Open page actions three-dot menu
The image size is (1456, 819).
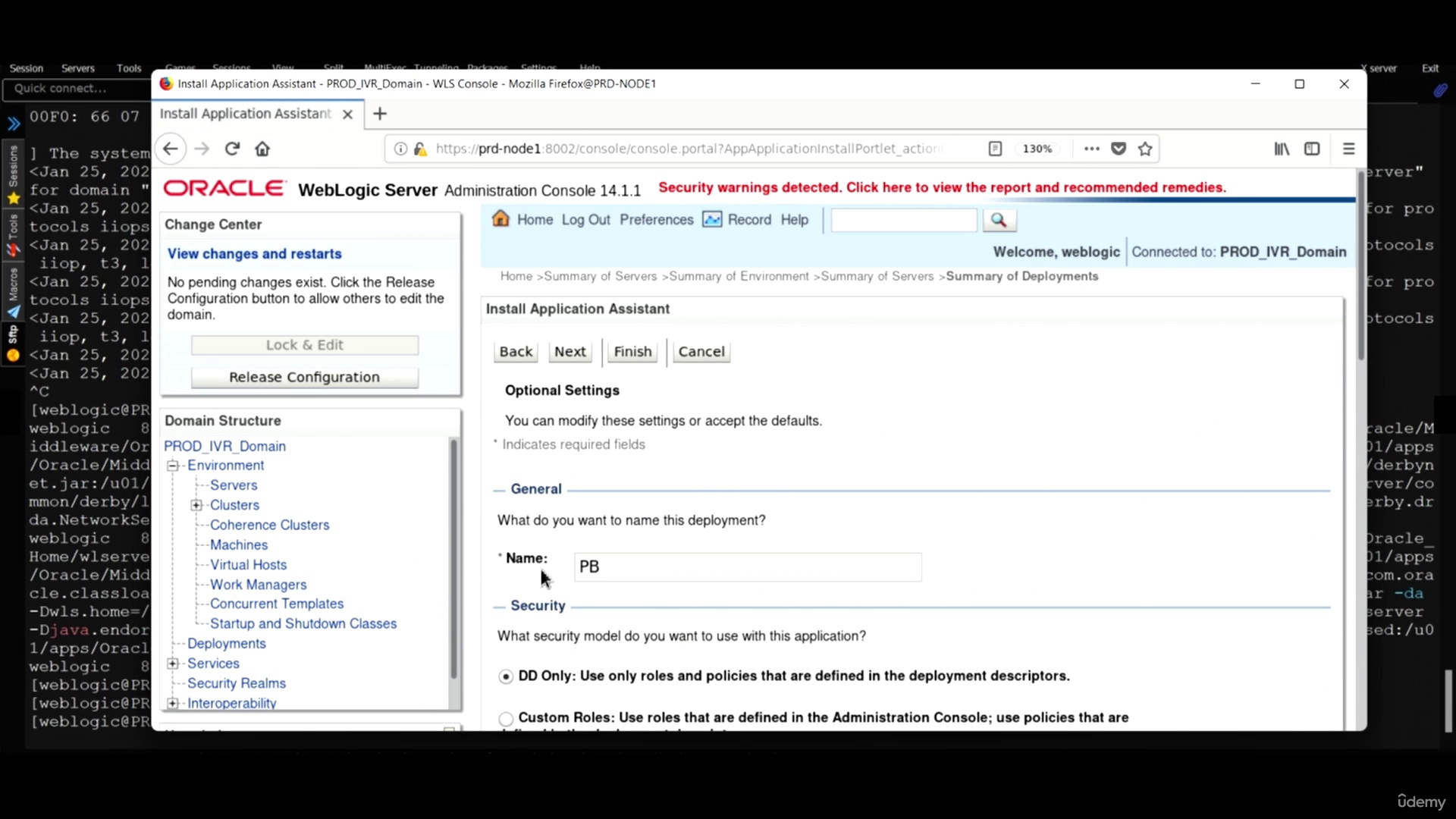tap(1092, 149)
